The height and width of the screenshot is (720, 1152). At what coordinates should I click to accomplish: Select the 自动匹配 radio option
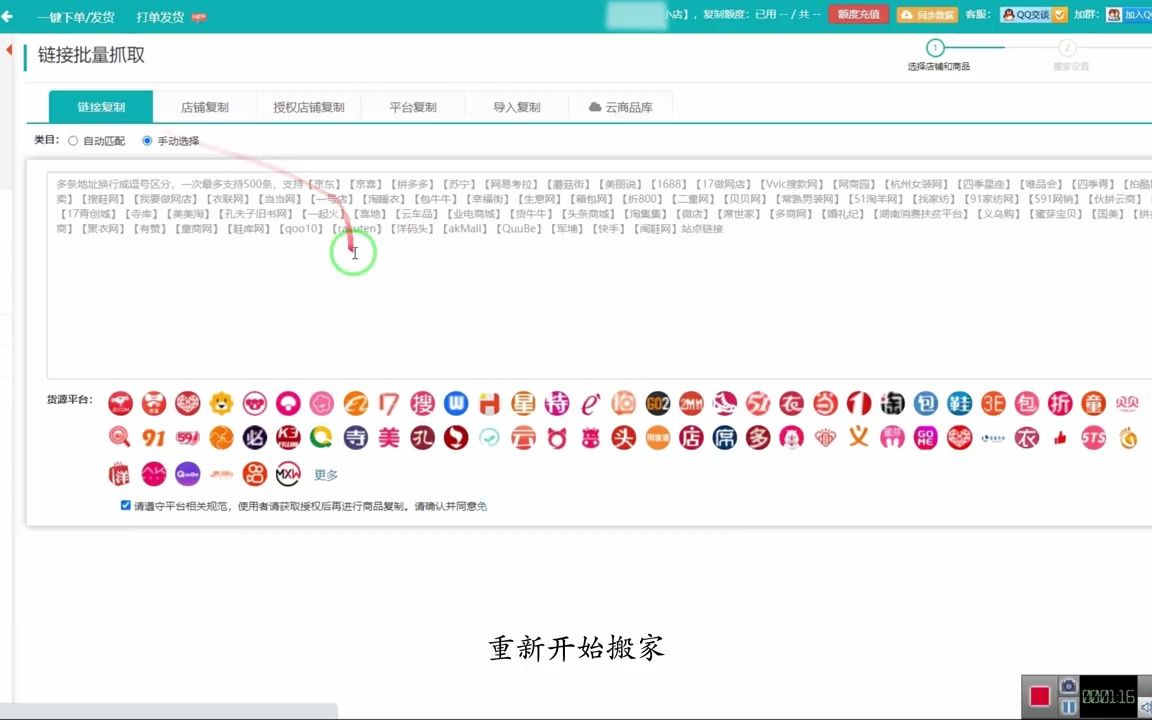click(x=72, y=140)
